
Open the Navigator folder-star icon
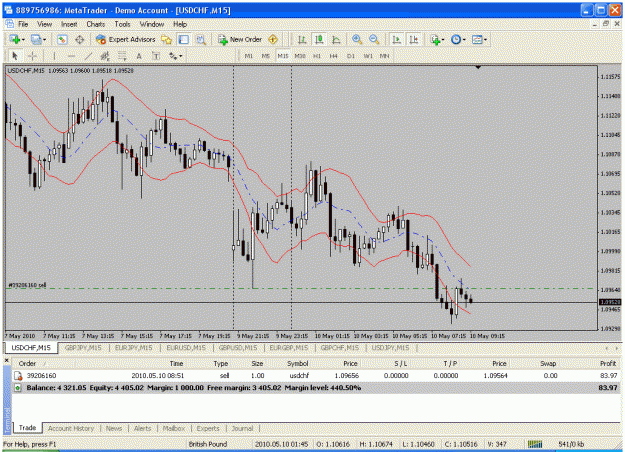166,39
